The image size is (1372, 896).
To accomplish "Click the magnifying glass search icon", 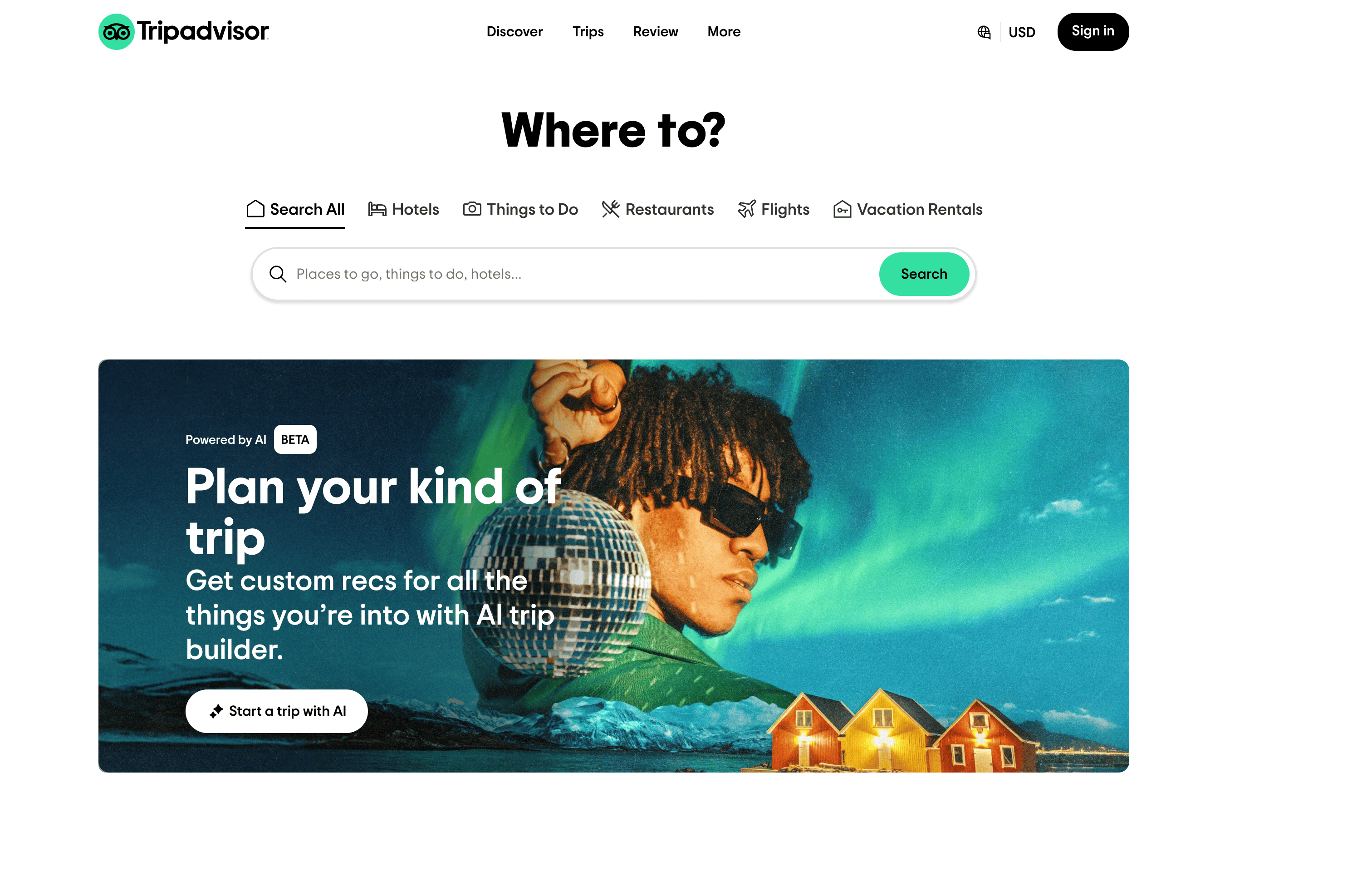I will coord(278,274).
